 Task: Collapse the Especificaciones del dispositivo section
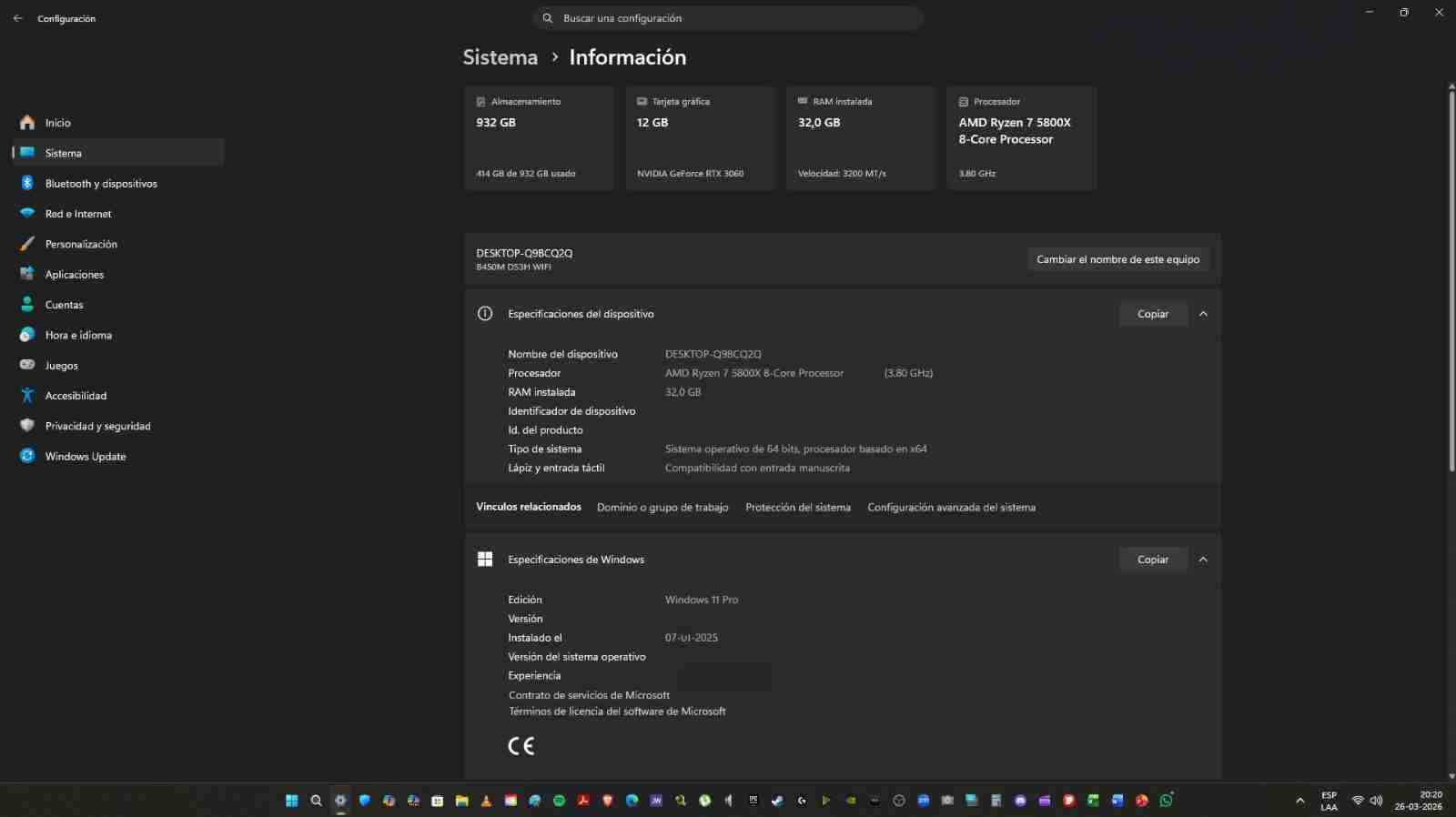[1203, 314]
